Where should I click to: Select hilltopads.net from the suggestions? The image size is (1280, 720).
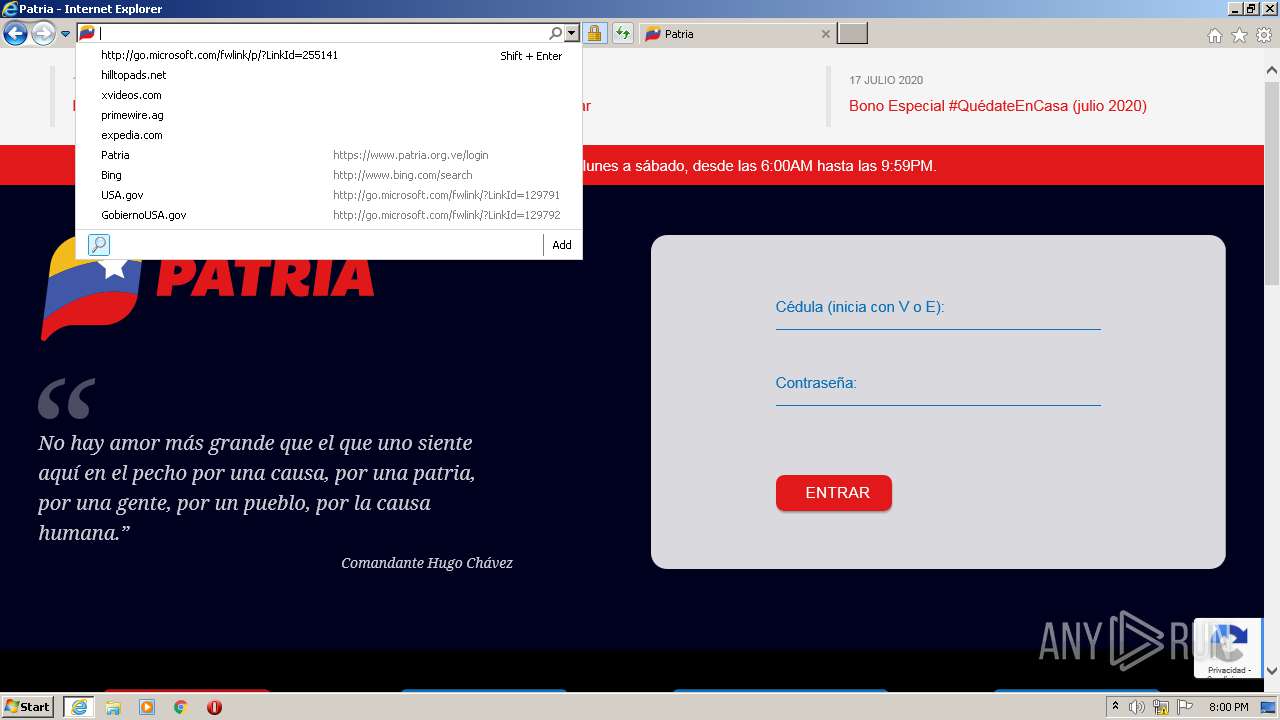click(x=329, y=75)
